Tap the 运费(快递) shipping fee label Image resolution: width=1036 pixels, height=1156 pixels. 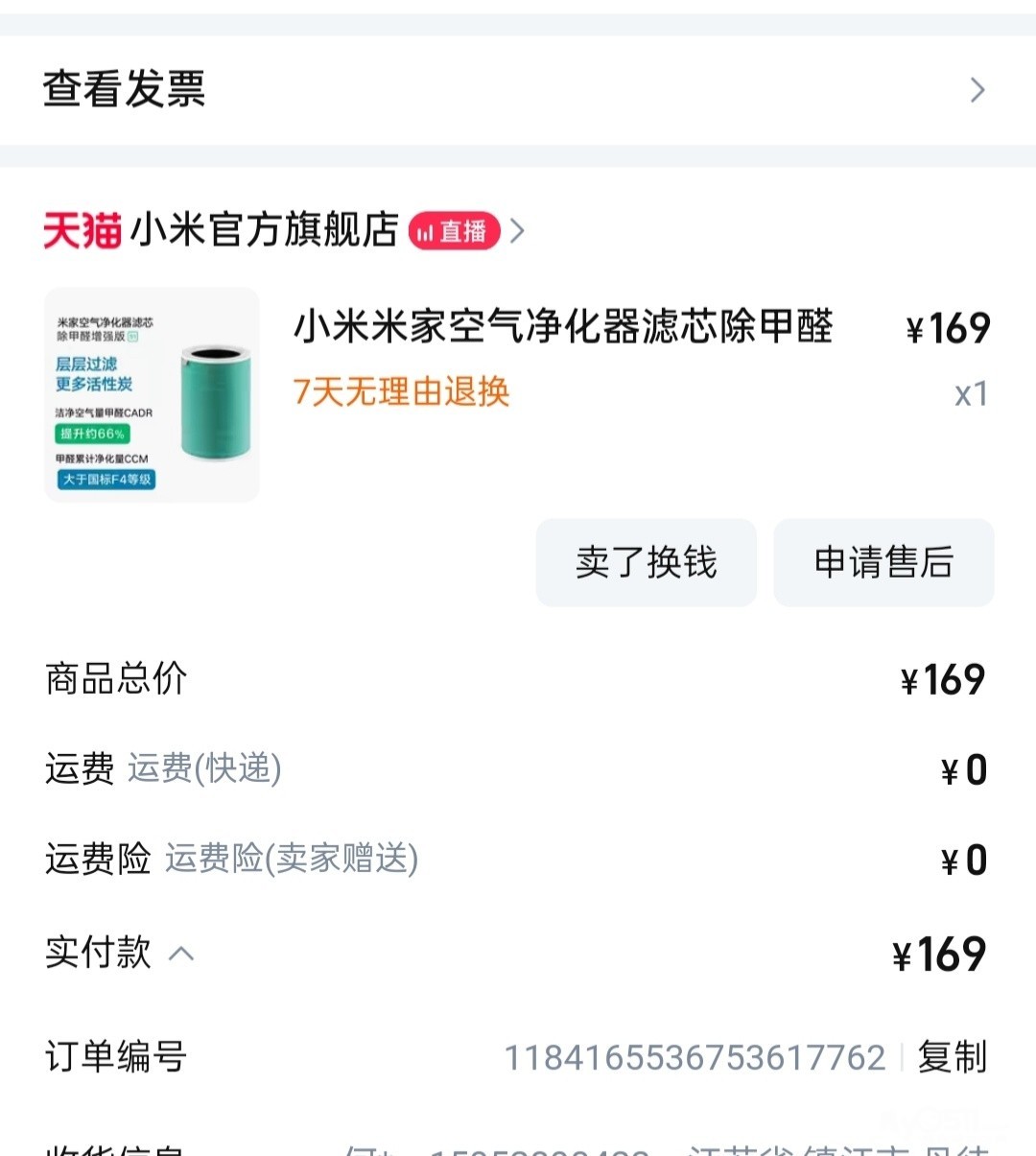[204, 768]
